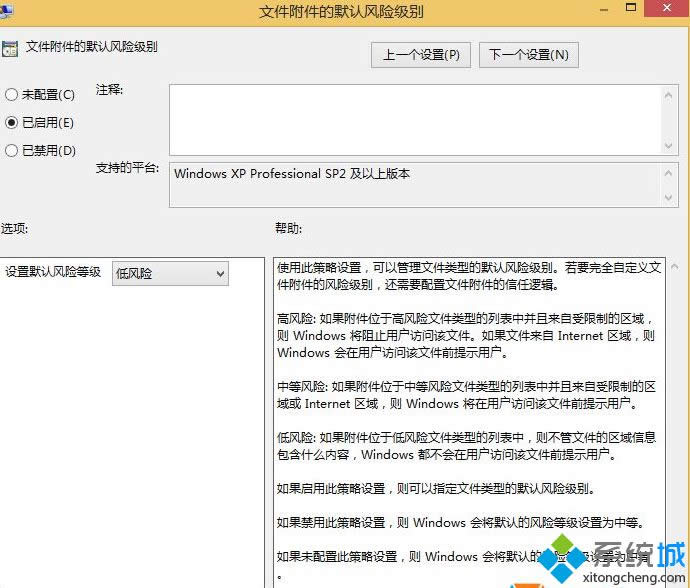Maximize the policy dialog window
The width and height of the screenshot is (690, 588).
pyautogui.click(x=631, y=7)
